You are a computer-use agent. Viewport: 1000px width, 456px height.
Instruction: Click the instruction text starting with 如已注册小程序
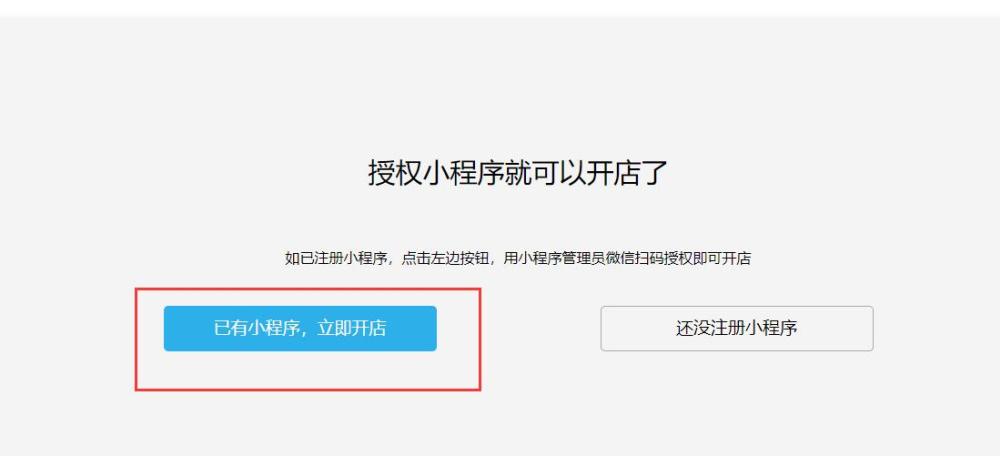[x=517, y=258]
